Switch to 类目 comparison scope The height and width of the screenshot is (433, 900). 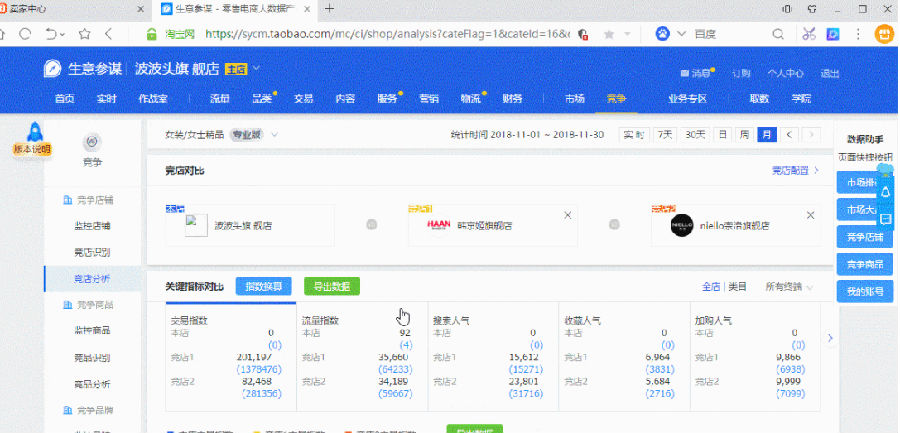(x=738, y=286)
